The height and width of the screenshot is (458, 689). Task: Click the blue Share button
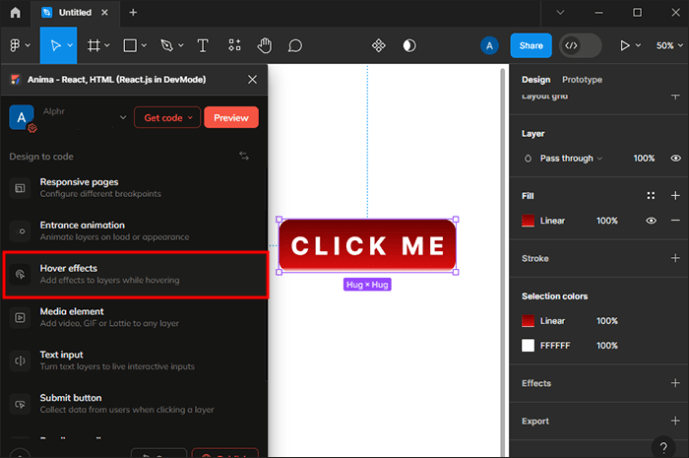coord(531,45)
